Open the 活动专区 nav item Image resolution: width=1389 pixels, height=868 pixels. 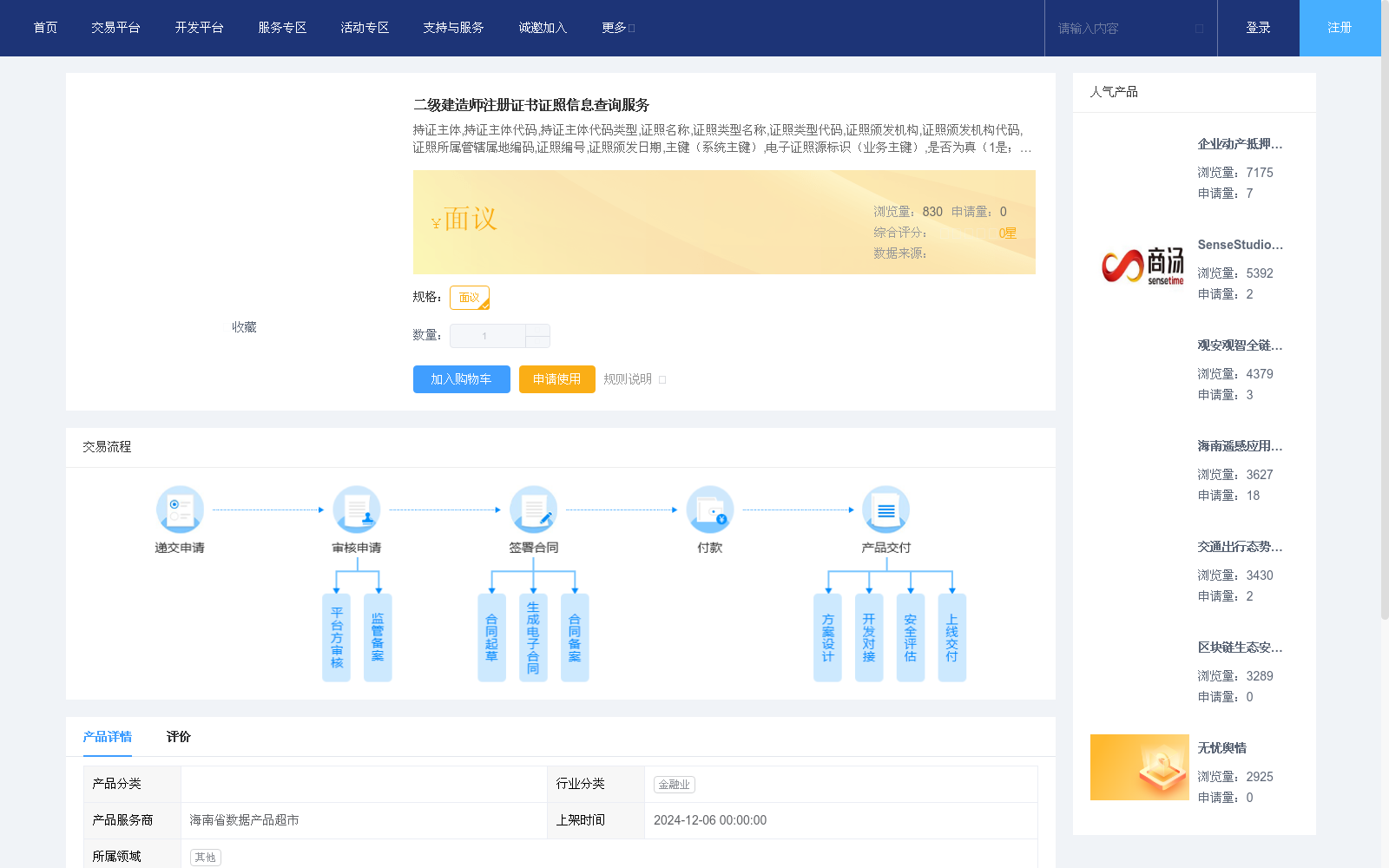pos(365,28)
